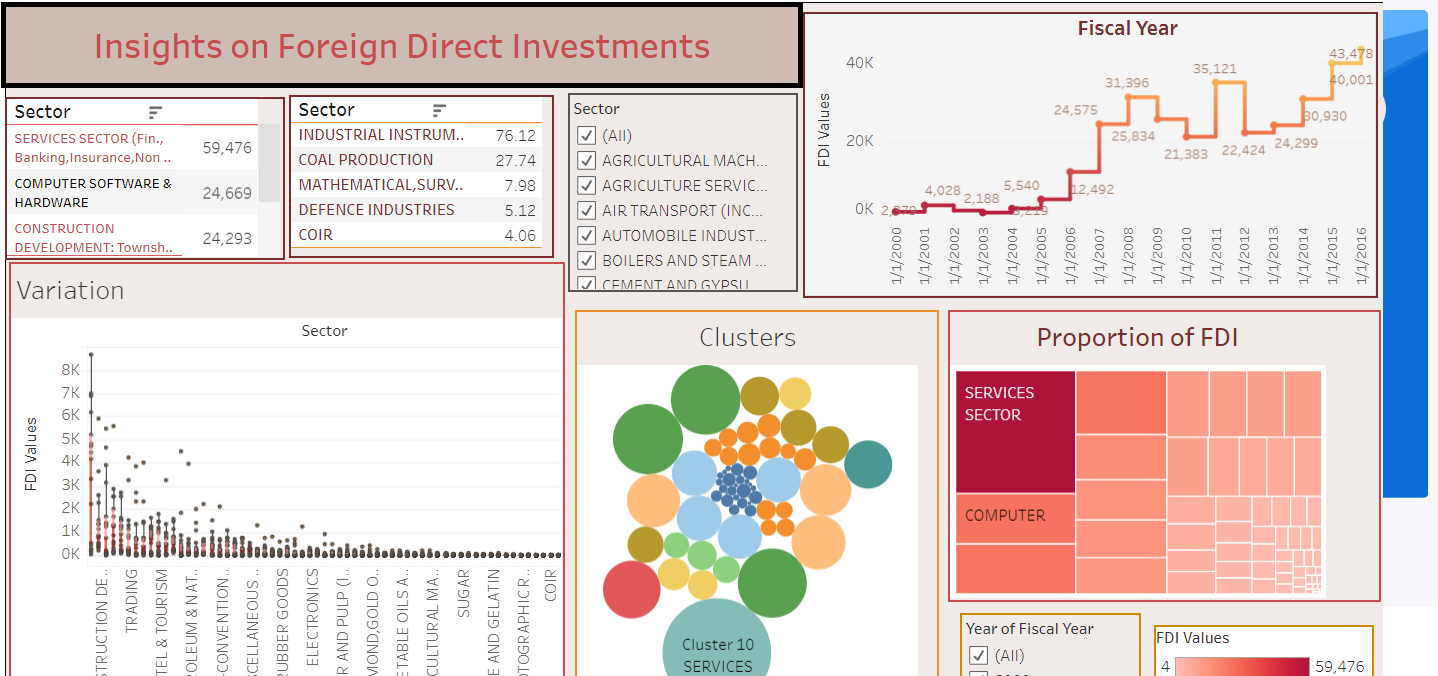Click sort icon above Industrial Instruments table
Screen dimensions: 1438x676
(x=439, y=110)
